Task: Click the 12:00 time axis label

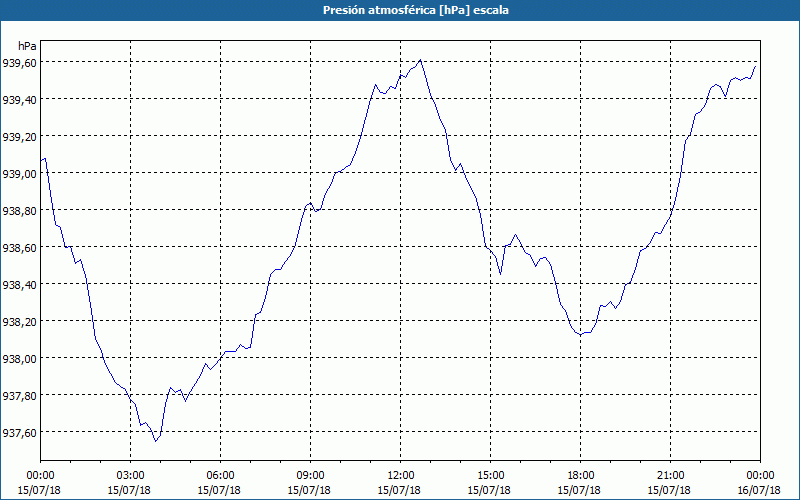Action: 401,476
